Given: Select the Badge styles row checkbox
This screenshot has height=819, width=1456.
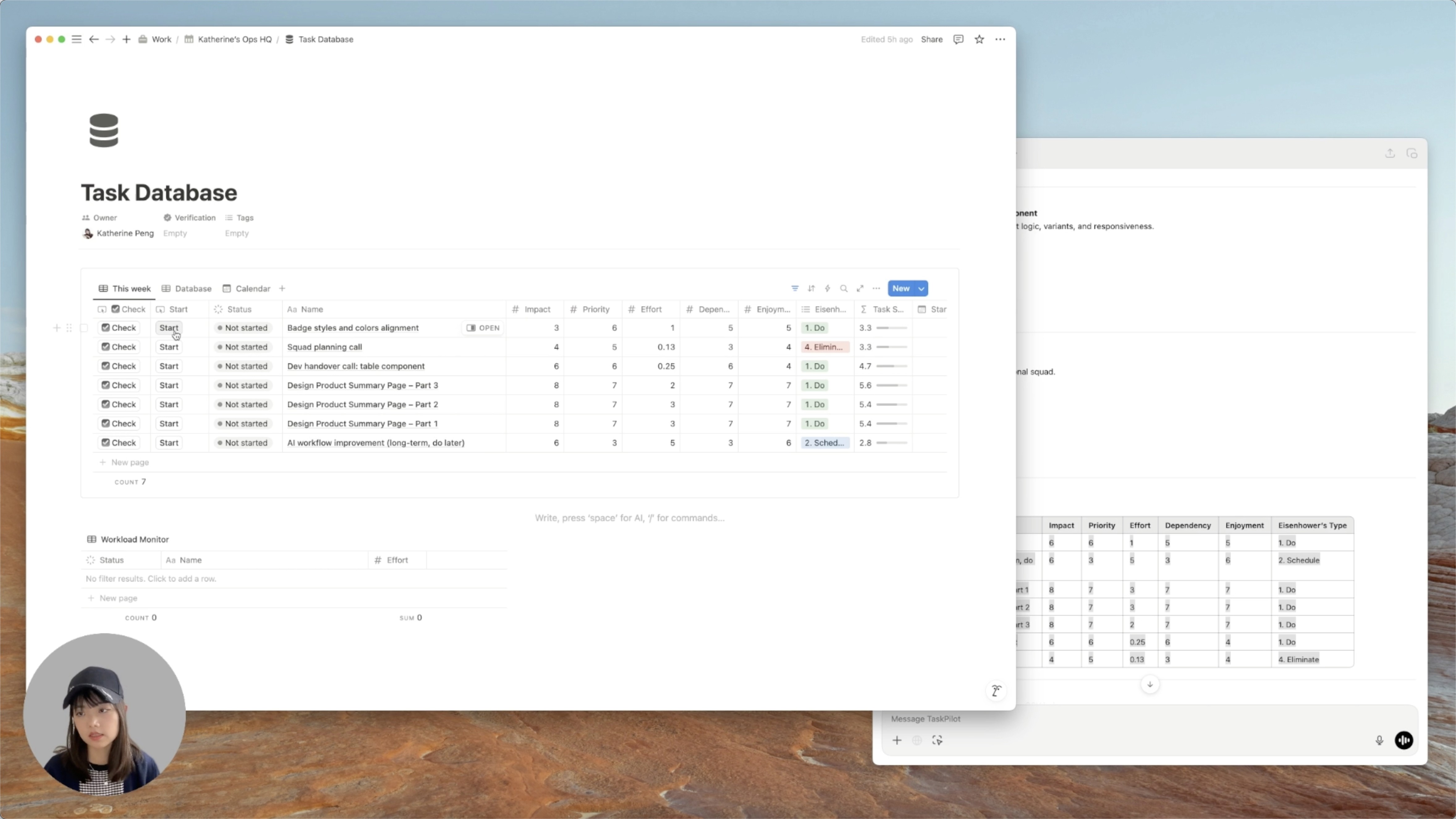Looking at the screenshot, I should click(84, 328).
